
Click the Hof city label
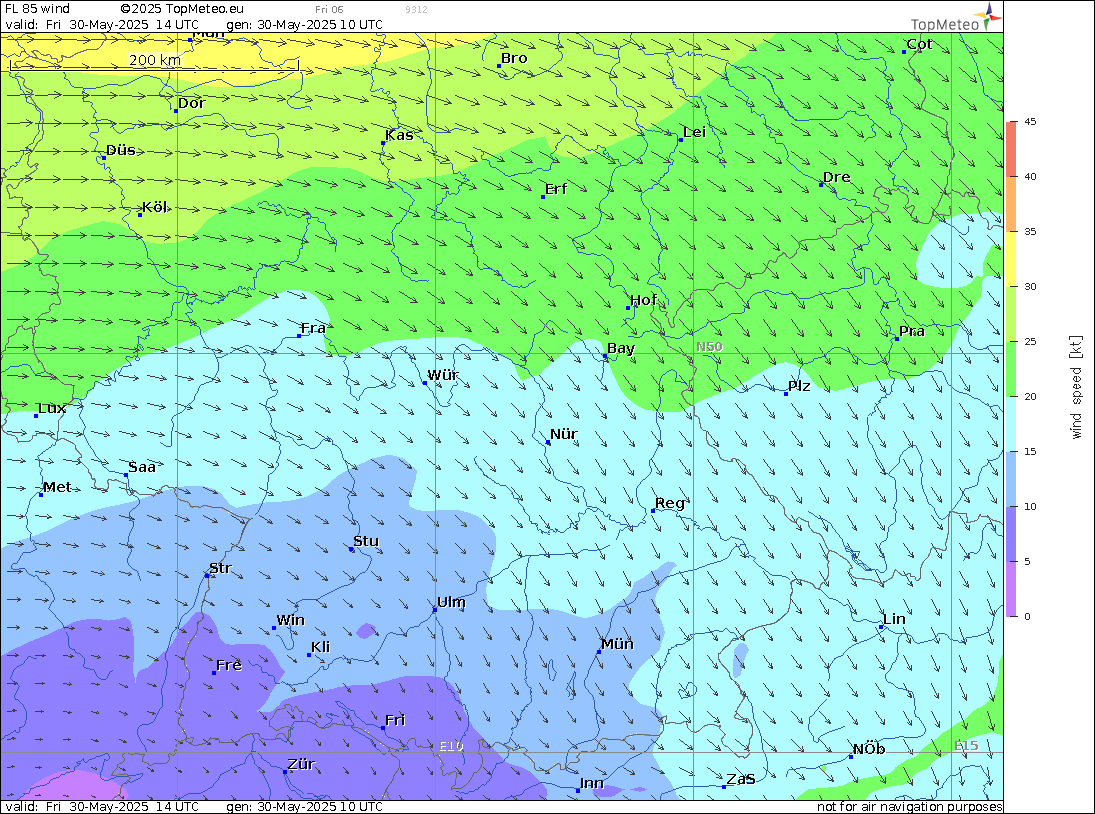[643, 299]
